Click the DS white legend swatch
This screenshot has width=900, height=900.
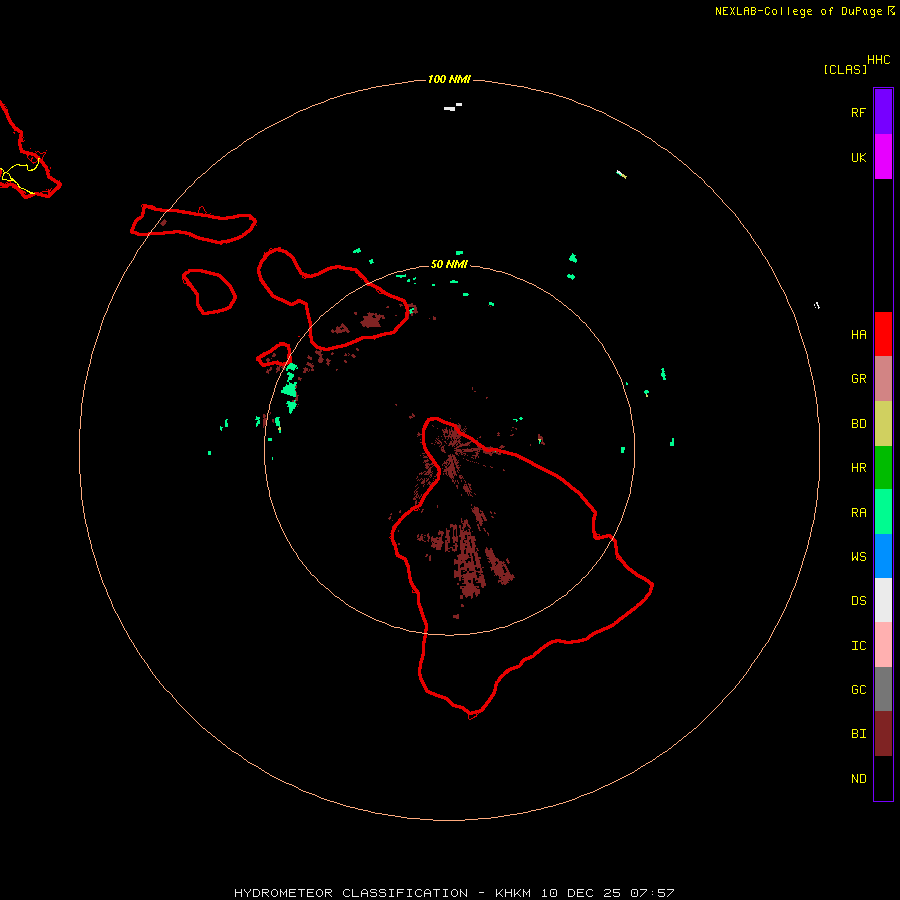click(x=883, y=600)
